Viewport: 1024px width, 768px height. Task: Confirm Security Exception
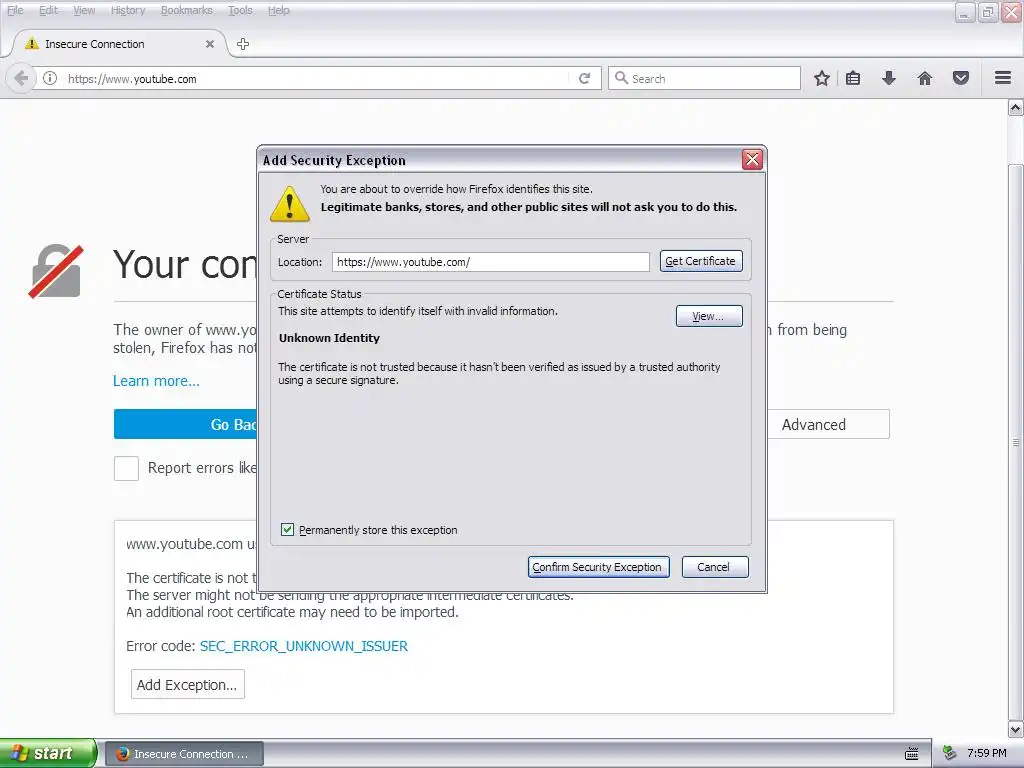[598, 567]
